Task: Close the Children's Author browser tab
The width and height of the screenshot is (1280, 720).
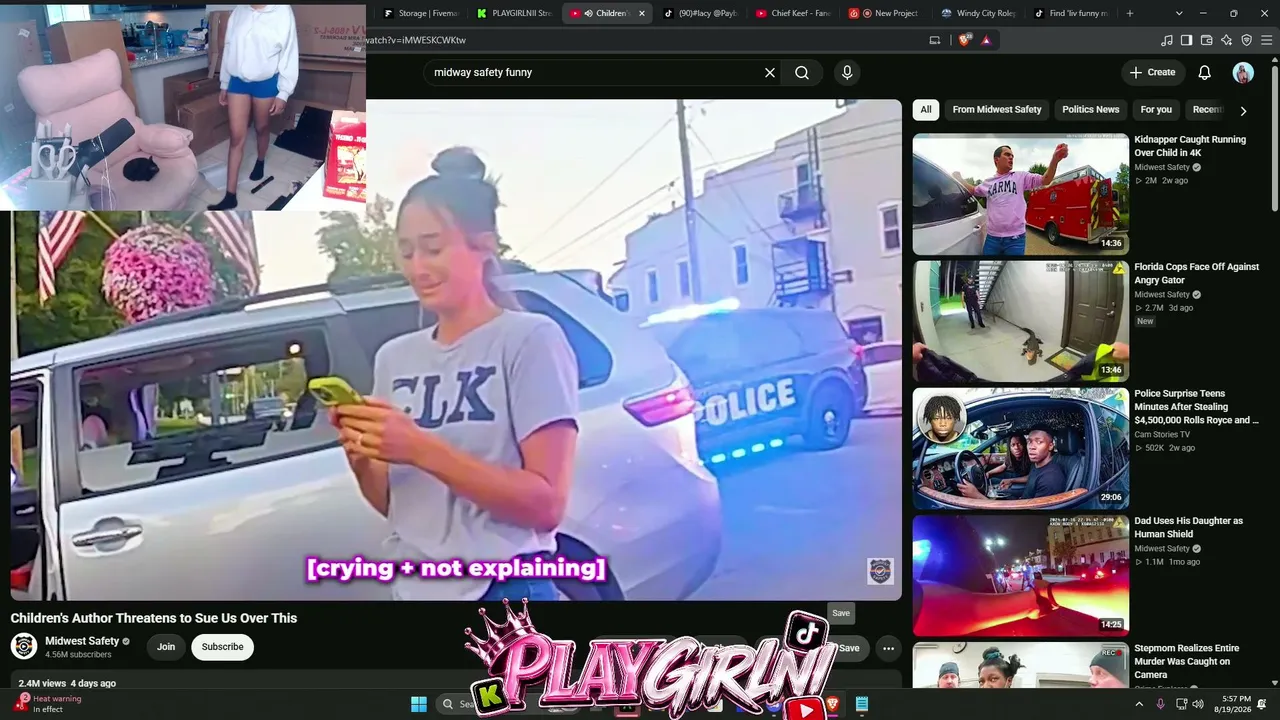Action: point(642,13)
